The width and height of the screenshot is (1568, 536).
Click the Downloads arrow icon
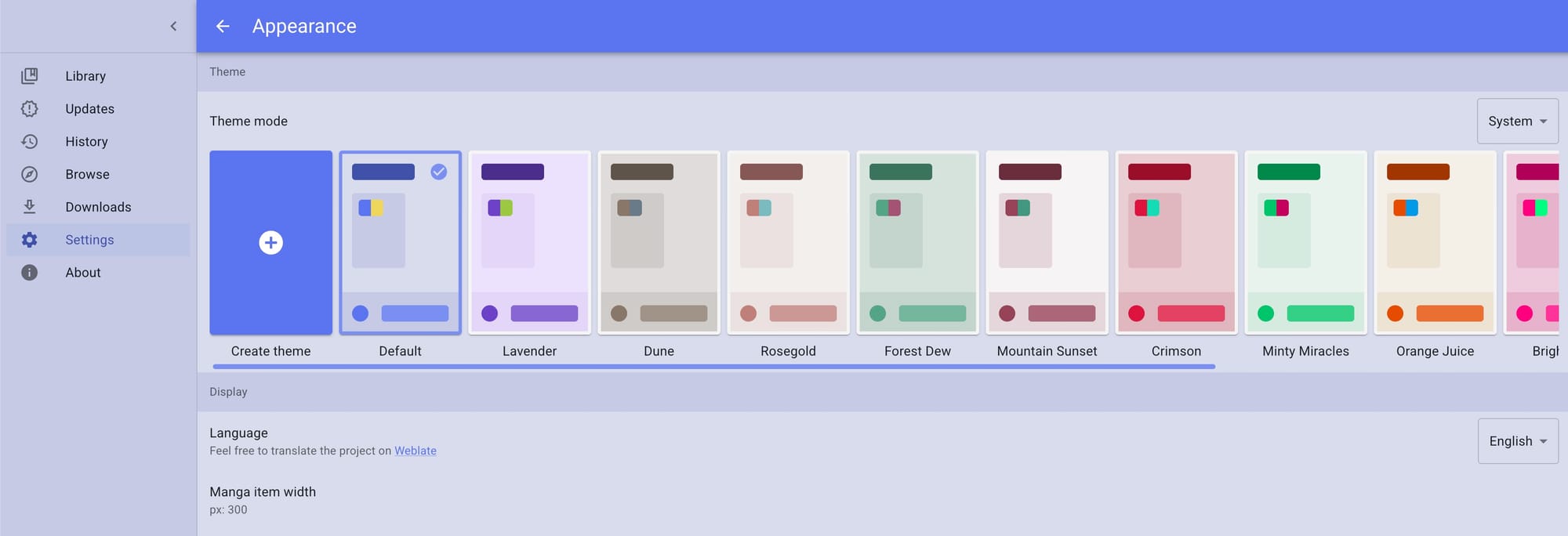tap(29, 207)
